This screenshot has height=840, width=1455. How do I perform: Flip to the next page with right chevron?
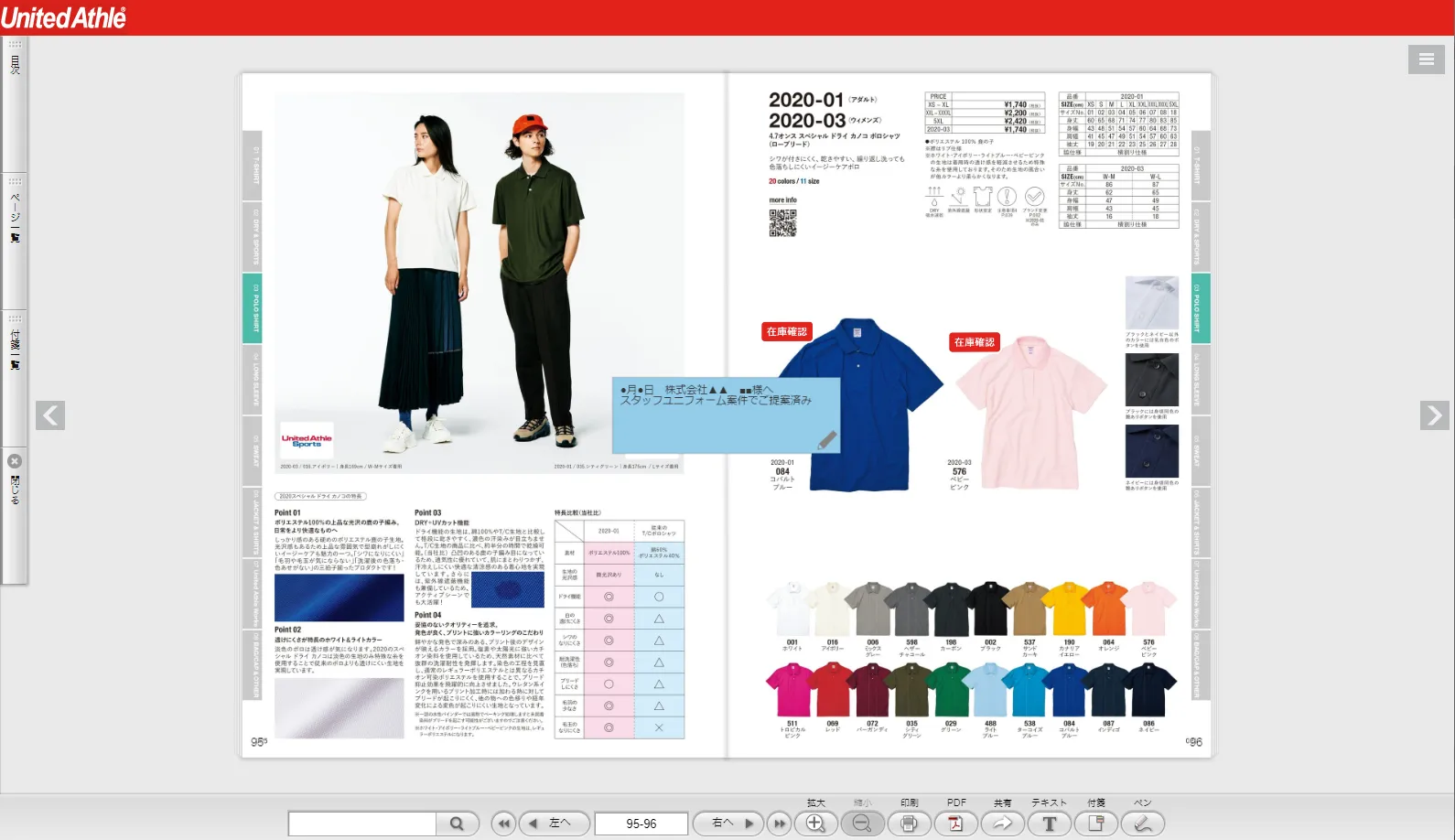[x=1435, y=415]
